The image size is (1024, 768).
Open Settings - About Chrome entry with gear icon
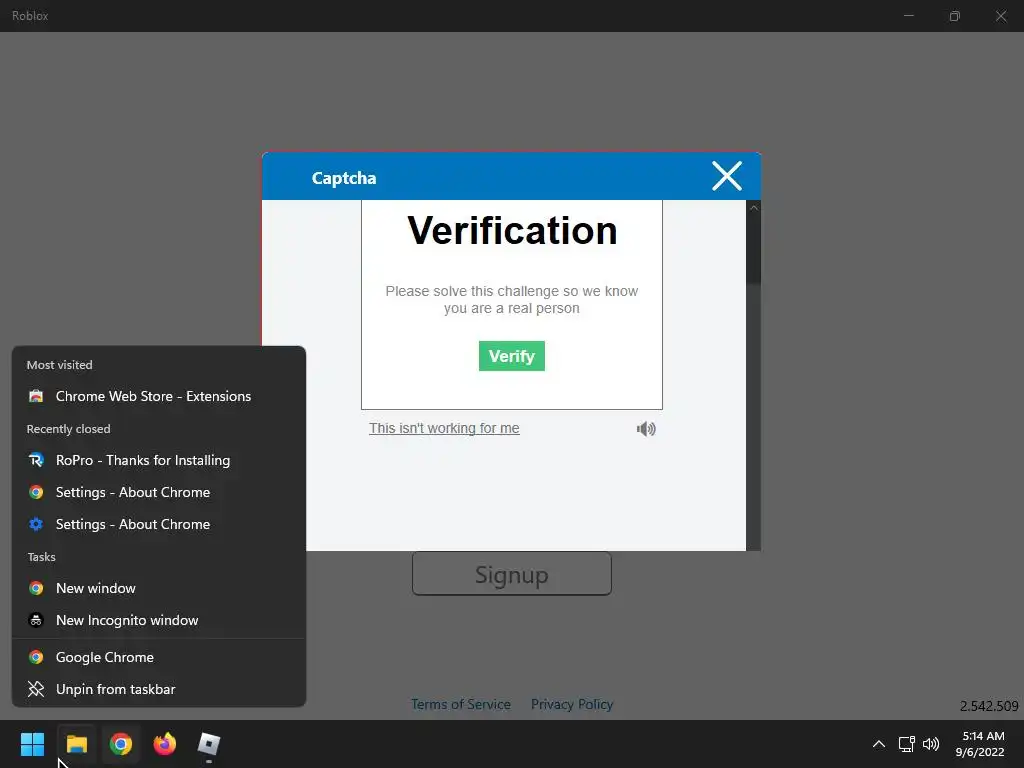click(x=159, y=524)
